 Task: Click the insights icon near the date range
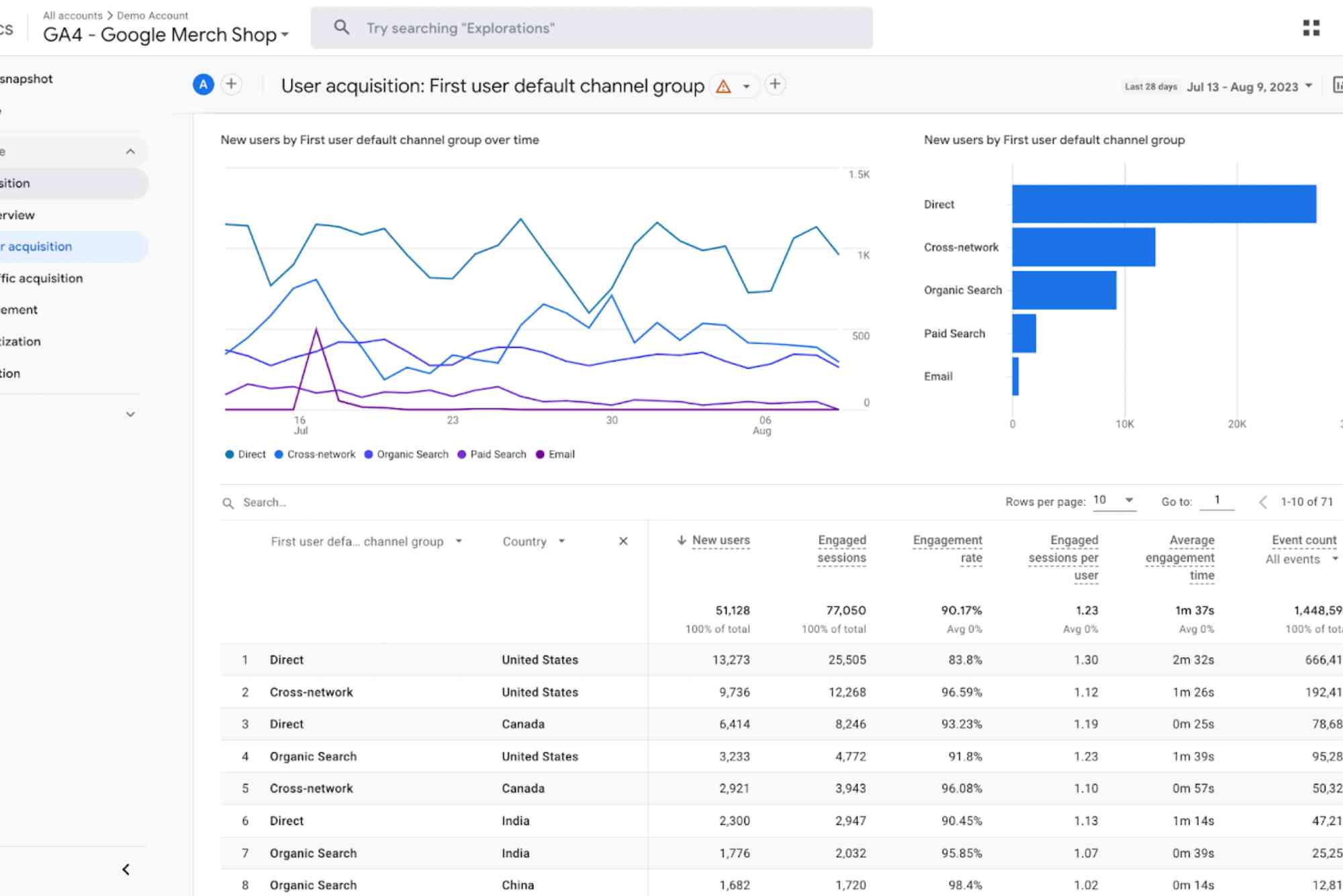coord(1339,86)
